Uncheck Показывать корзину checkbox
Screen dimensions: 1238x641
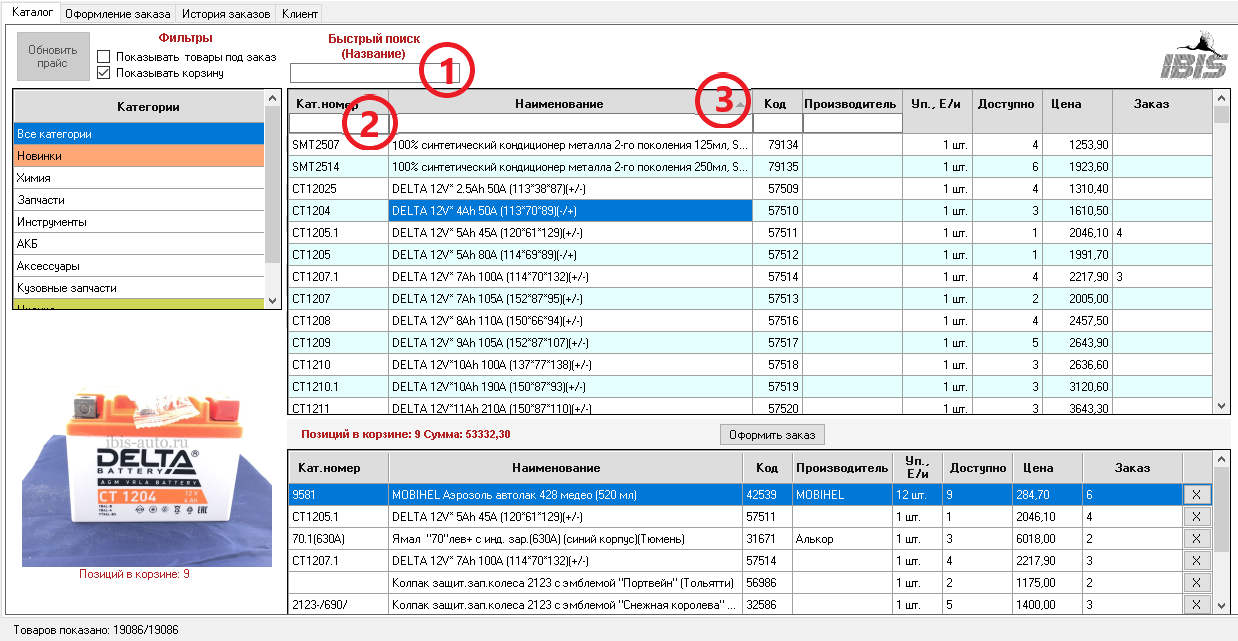[x=104, y=73]
